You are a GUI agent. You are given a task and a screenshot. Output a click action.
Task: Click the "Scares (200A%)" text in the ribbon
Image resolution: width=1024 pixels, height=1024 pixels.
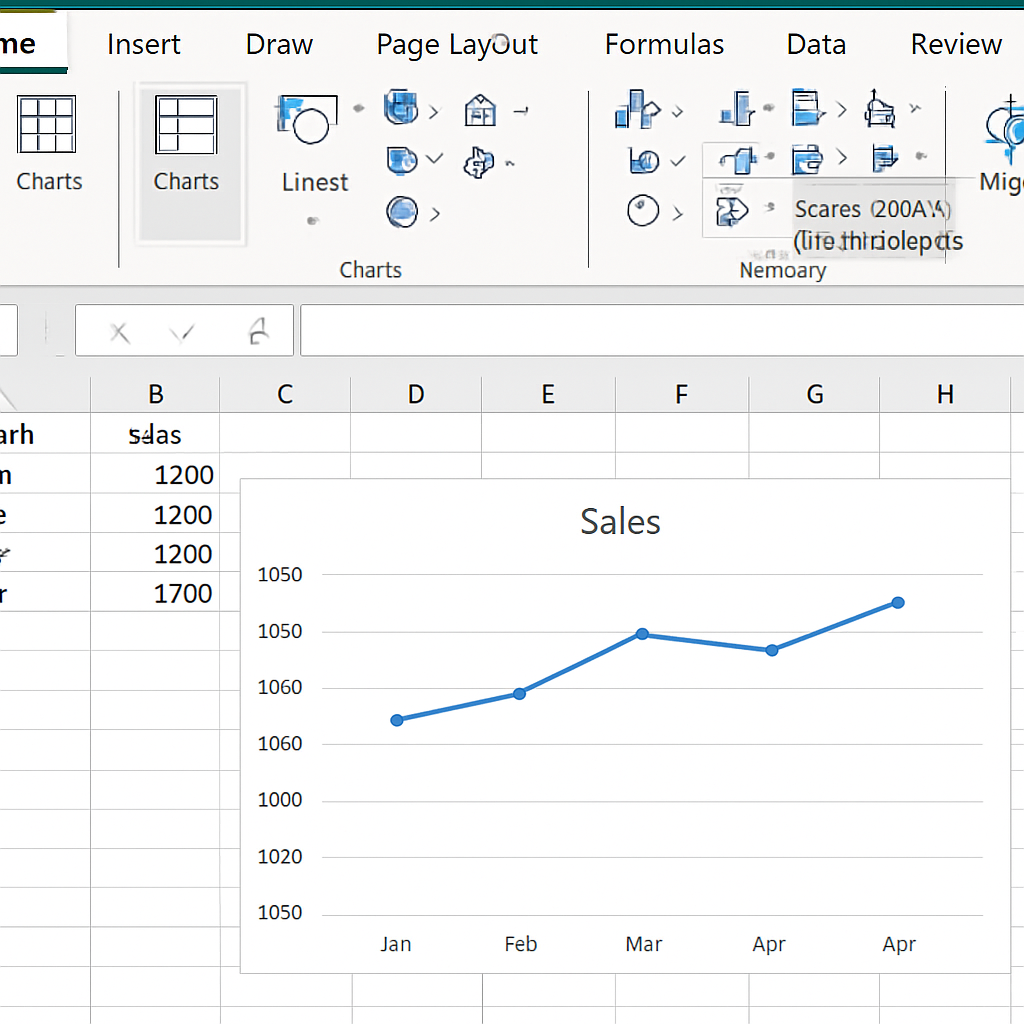tap(872, 209)
